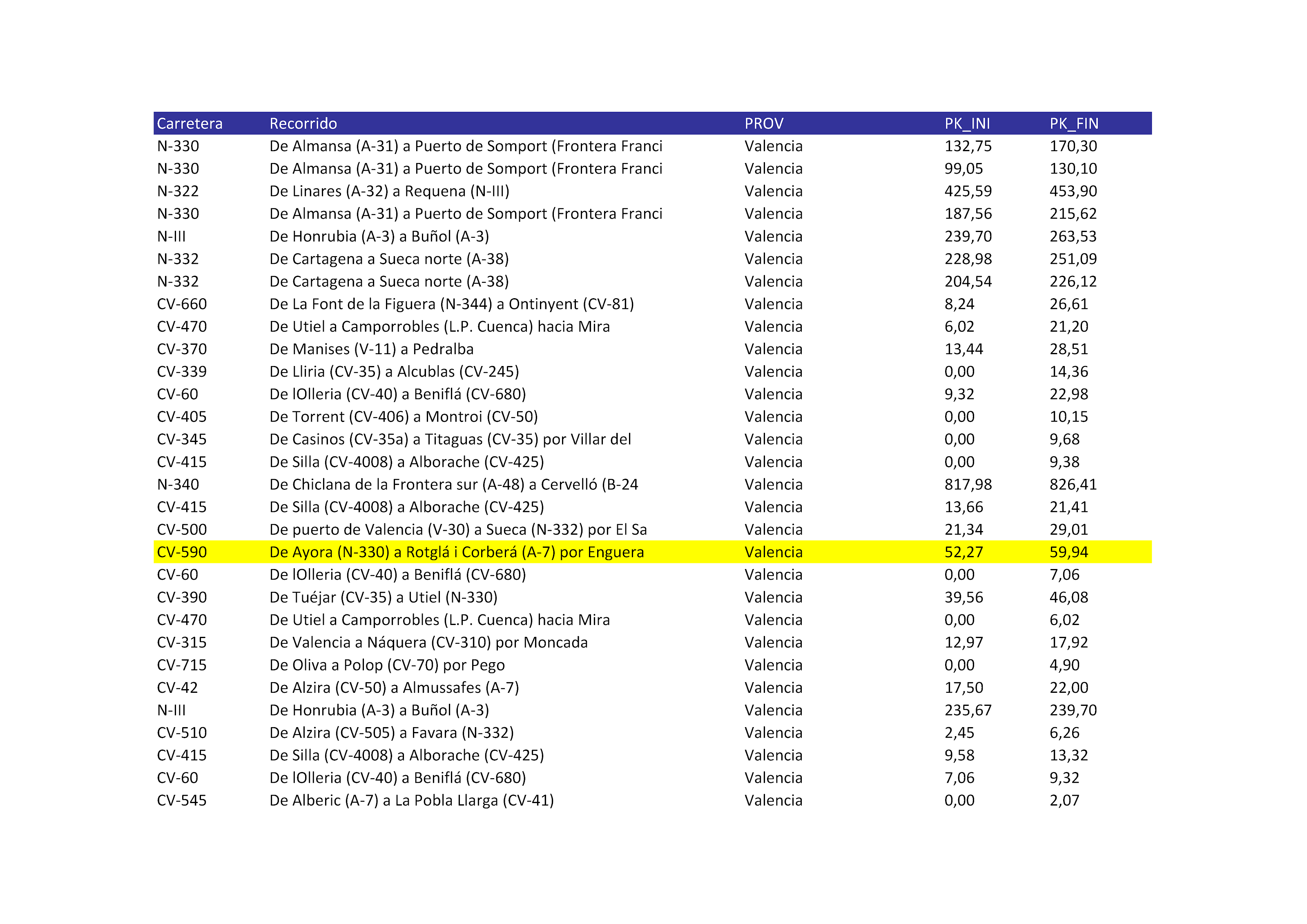1307x924 pixels.
Task: Select the CV-405 road cell
Action: [182, 417]
